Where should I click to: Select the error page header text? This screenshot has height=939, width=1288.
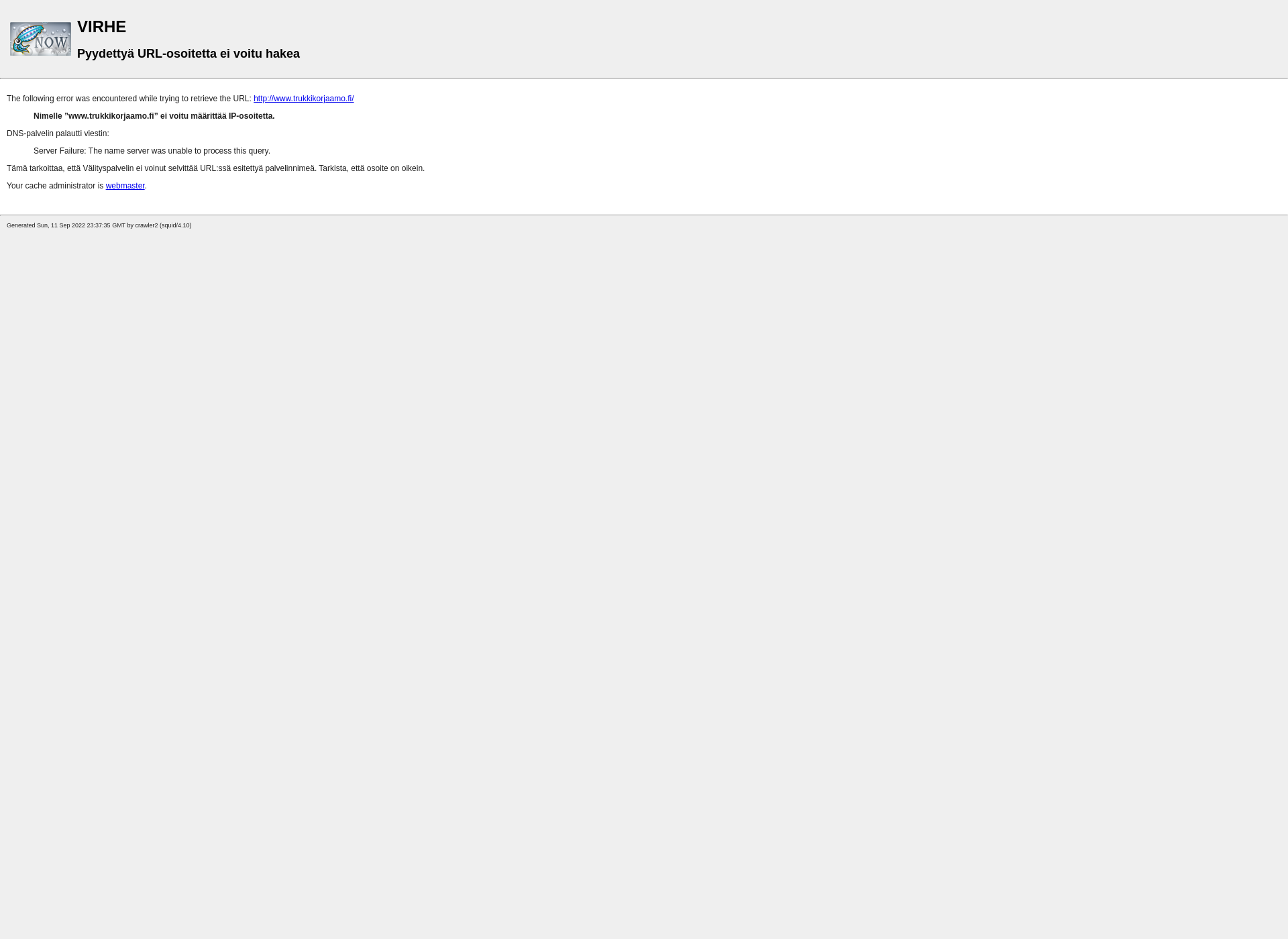click(x=100, y=26)
